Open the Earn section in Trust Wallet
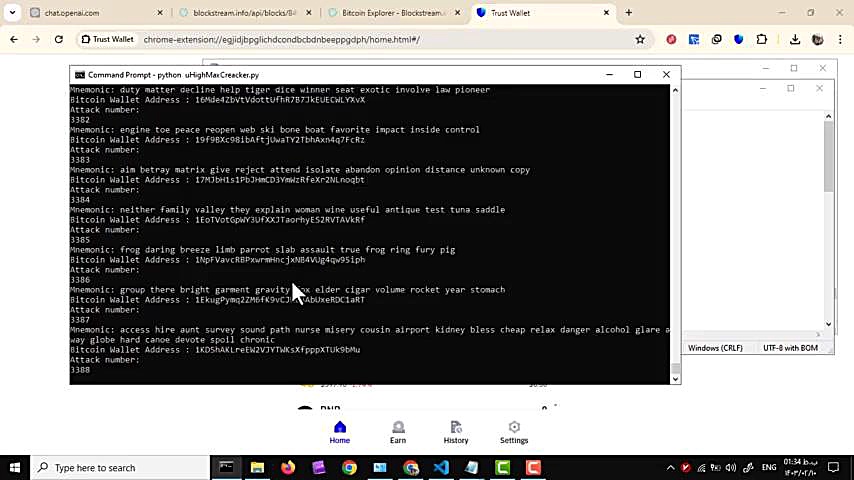Screen dimensions: 854x480 click(398, 433)
